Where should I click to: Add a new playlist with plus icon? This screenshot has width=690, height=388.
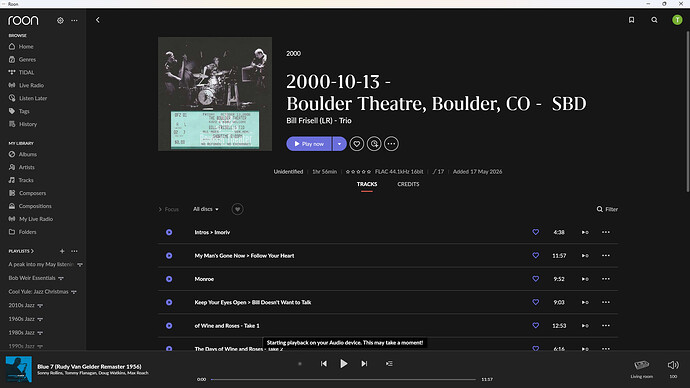[x=62, y=251]
